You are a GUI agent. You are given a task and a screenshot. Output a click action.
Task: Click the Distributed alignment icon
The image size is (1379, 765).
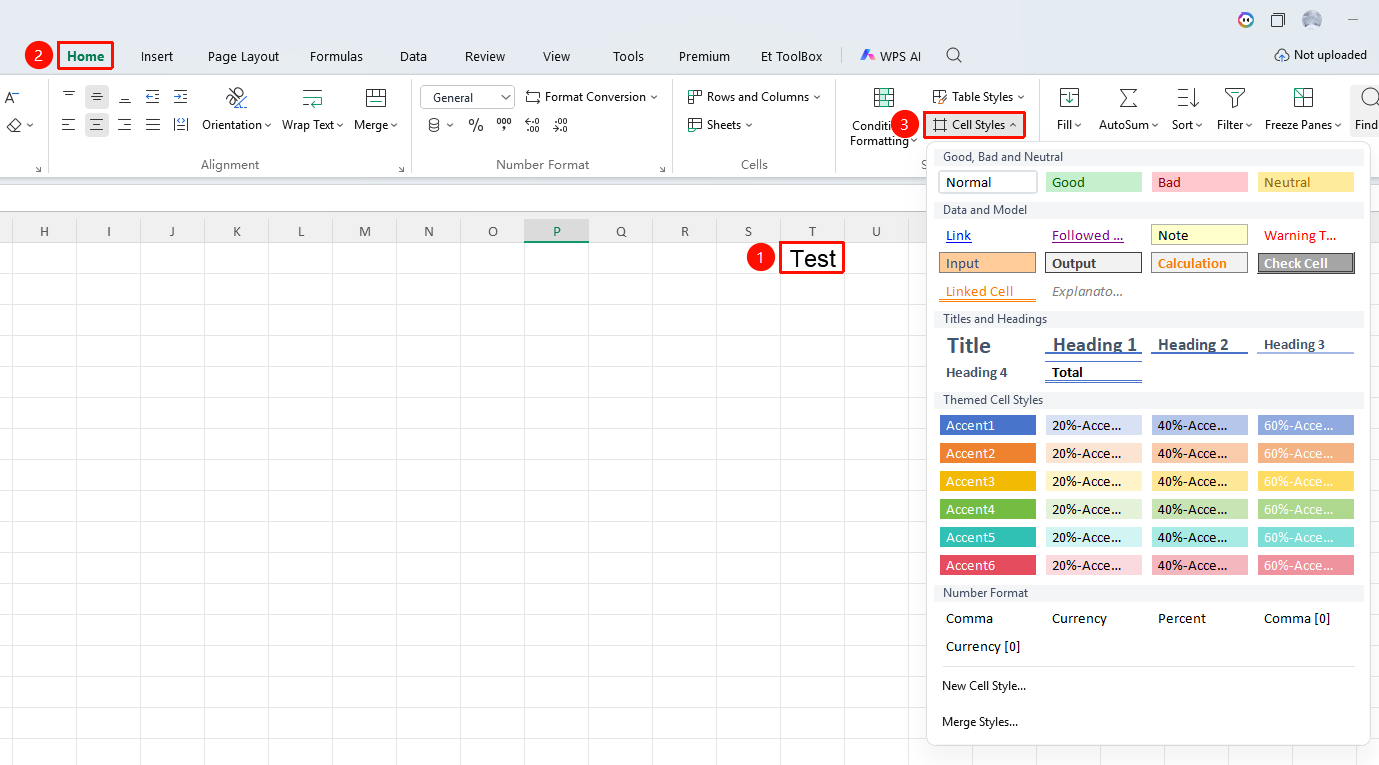point(181,125)
